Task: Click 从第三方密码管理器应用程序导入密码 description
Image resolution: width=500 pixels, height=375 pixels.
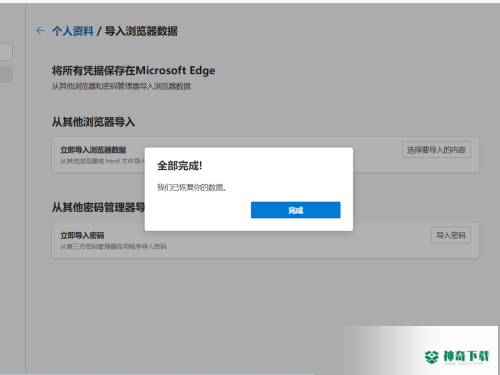Action: 113,246
